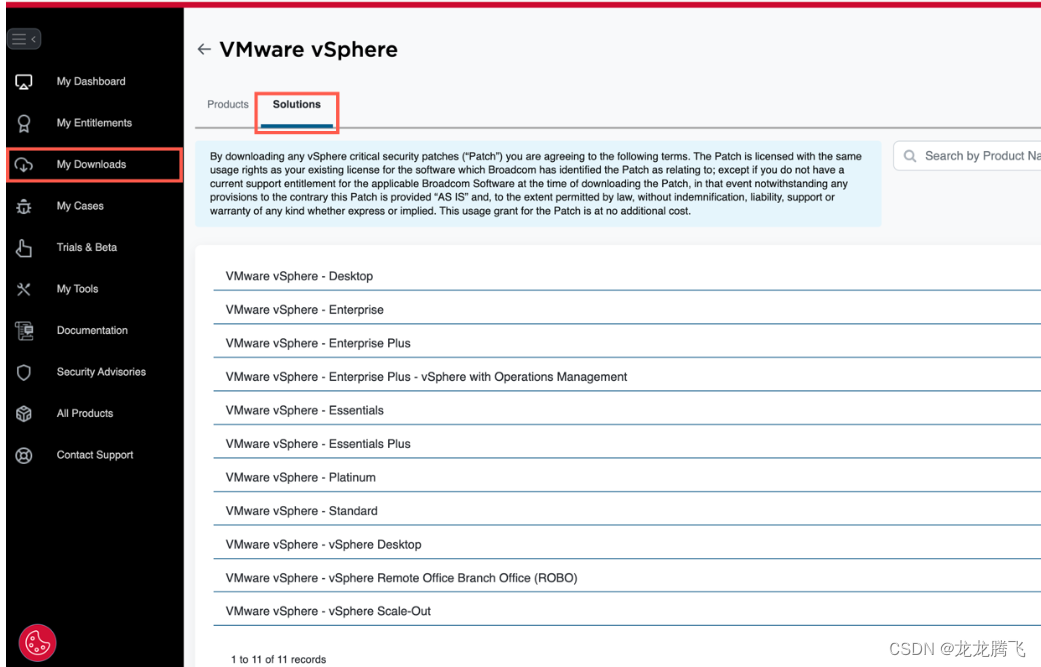
Task: Click the My Entitlements ribbon badge icon
Action: point(24,123)
